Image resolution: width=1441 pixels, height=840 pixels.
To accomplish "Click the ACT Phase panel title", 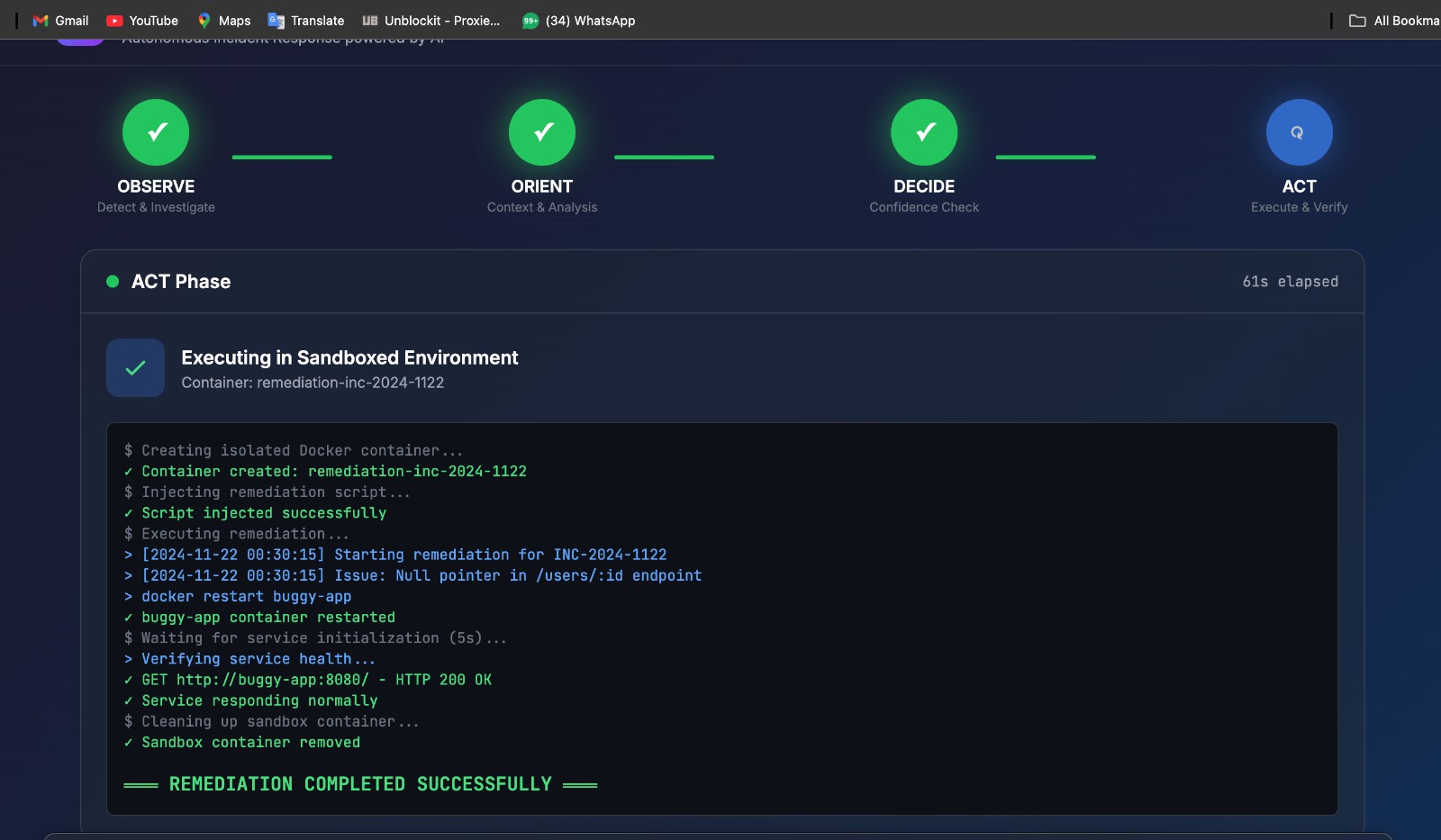I will [x=181, y=281].
